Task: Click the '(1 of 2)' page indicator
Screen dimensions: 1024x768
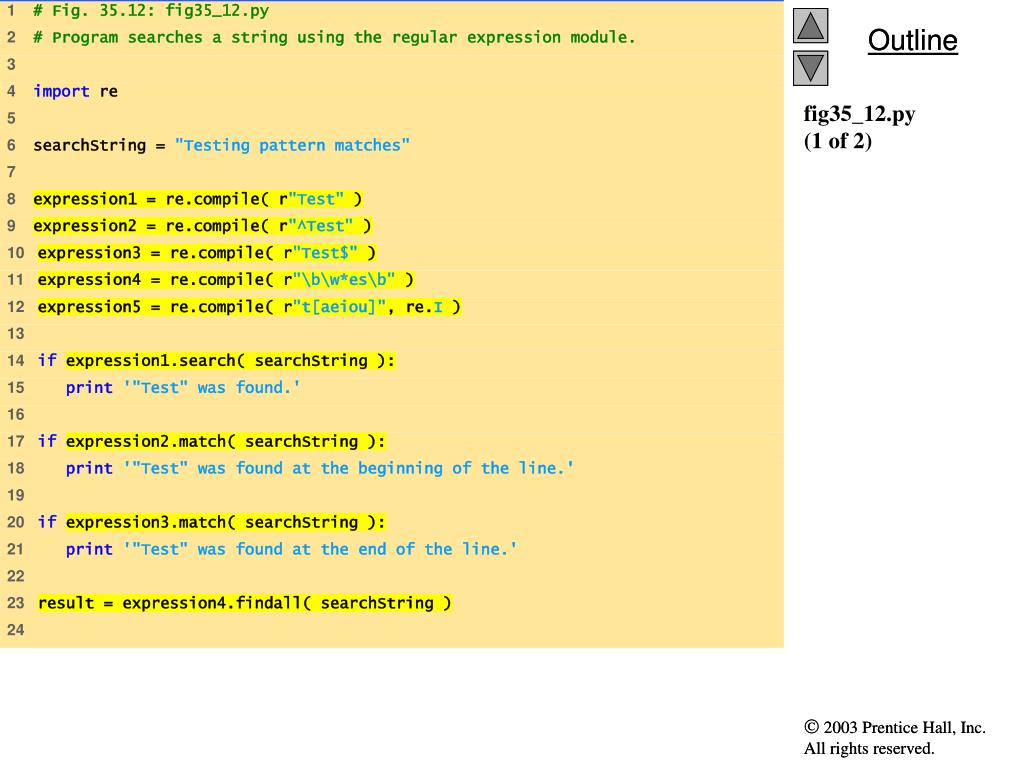Action: (838, 141)
